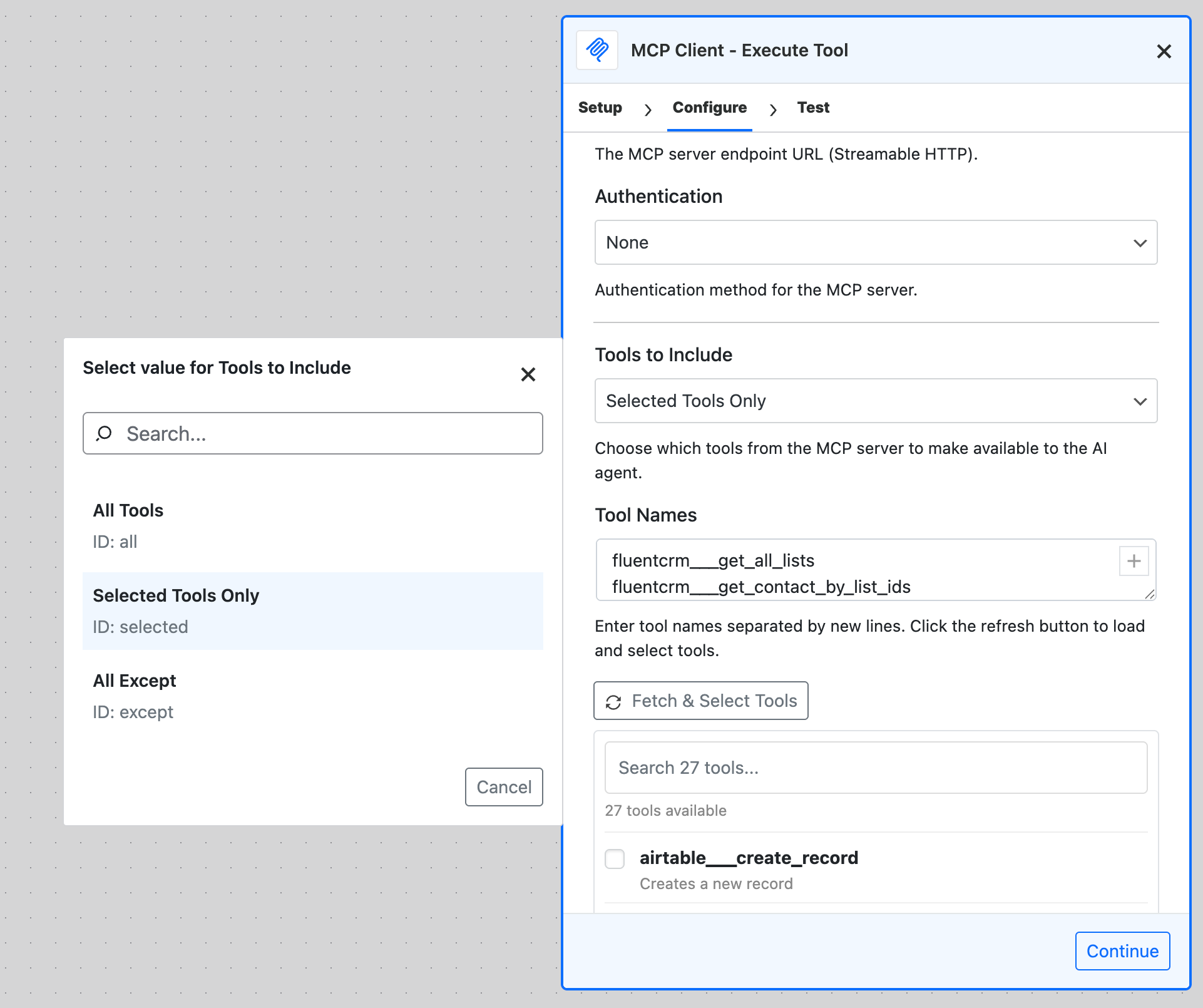Click the search icon in Select value dialog
This screenshot has height=1008, width=1203.
[105, 433]
